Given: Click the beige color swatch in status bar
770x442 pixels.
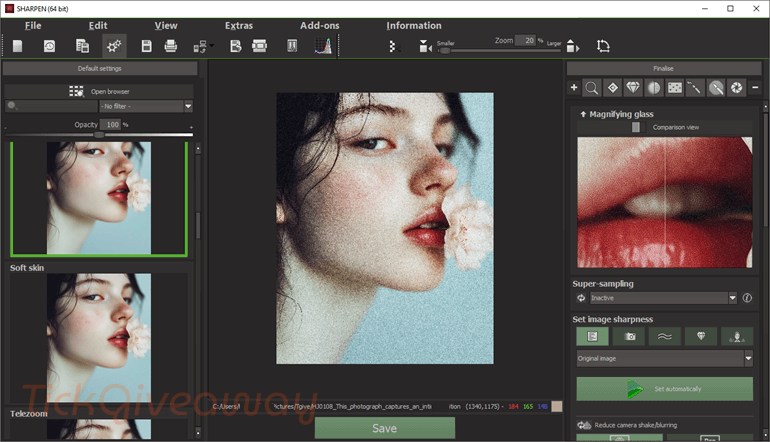Looking at the screenshot, I should tap(557, 407).
